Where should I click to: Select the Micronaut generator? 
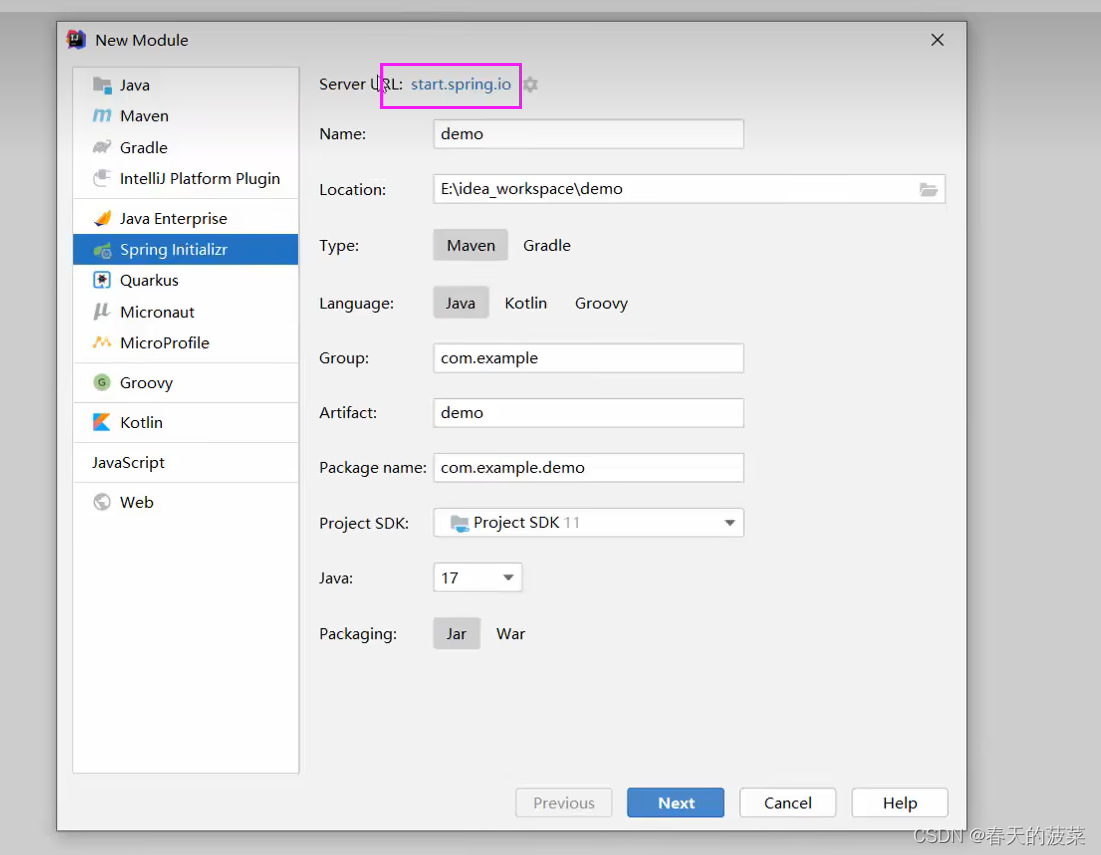point(158,311)
